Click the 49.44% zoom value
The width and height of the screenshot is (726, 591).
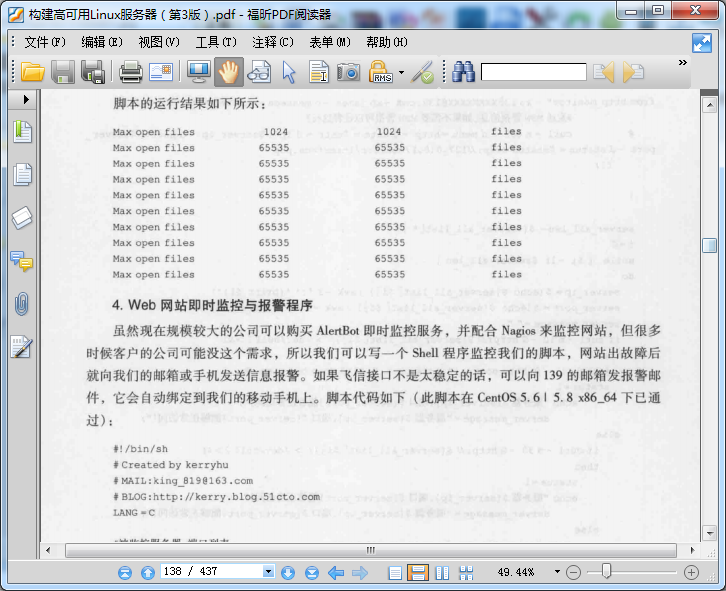tap(516, 572)
